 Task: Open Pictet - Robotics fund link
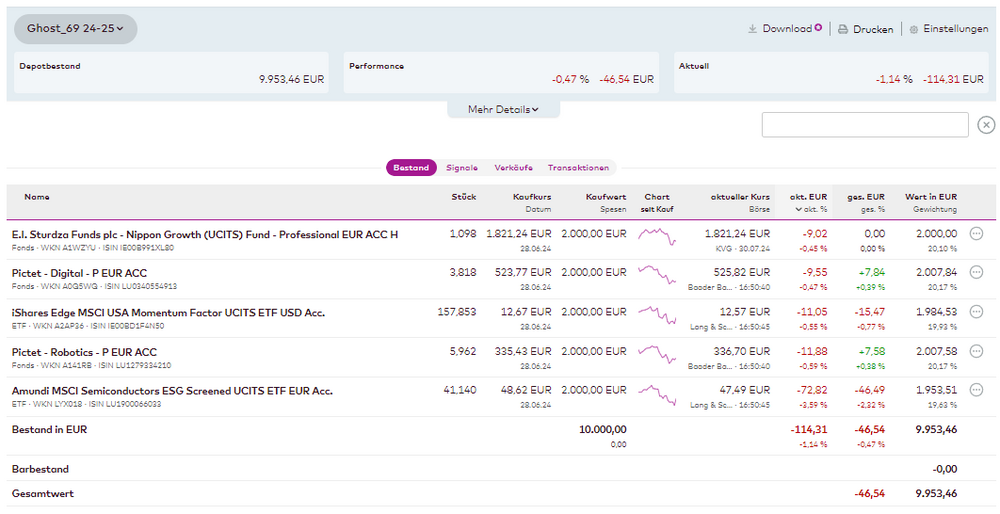coord(84,351)
